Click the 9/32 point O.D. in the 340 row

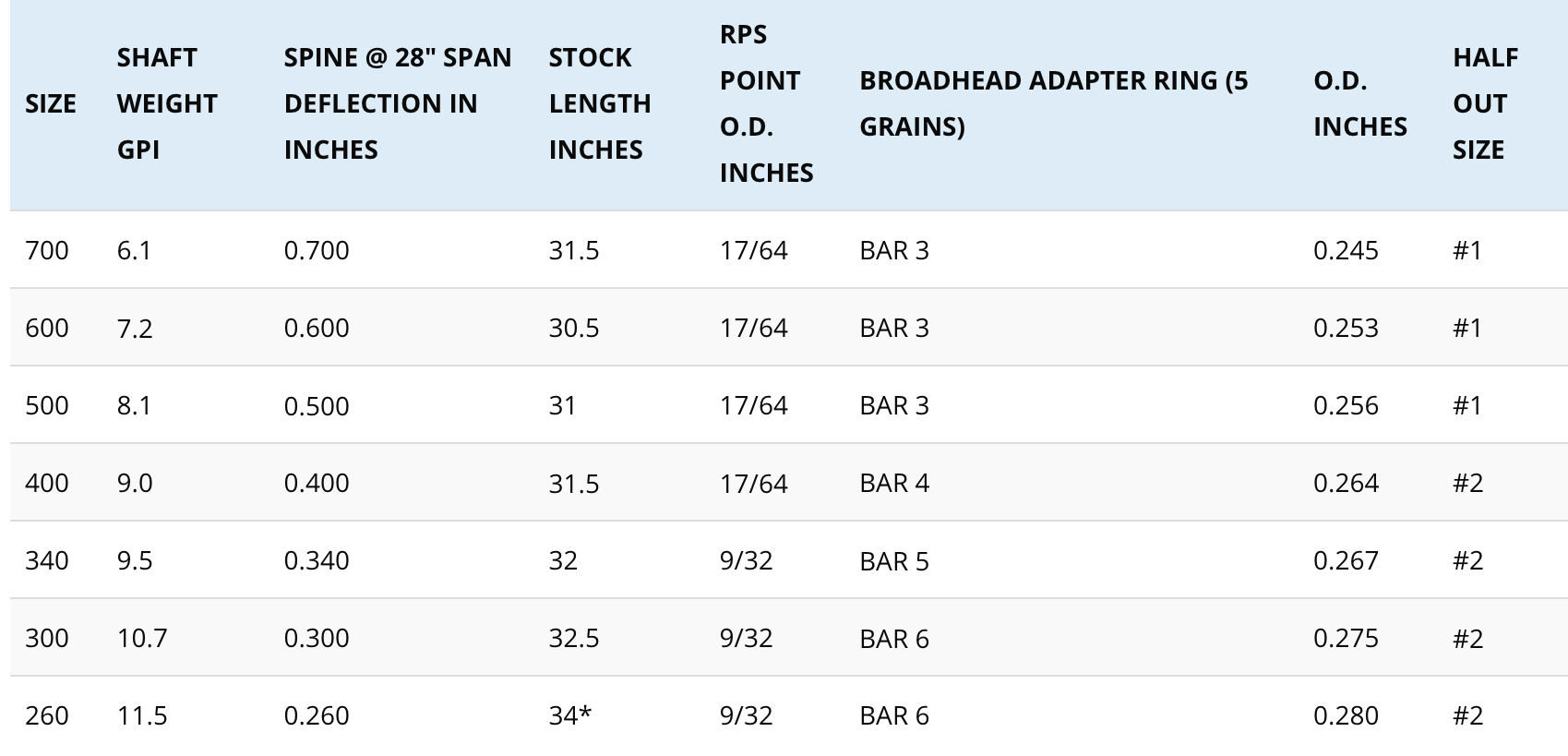(x=746, y=560)
